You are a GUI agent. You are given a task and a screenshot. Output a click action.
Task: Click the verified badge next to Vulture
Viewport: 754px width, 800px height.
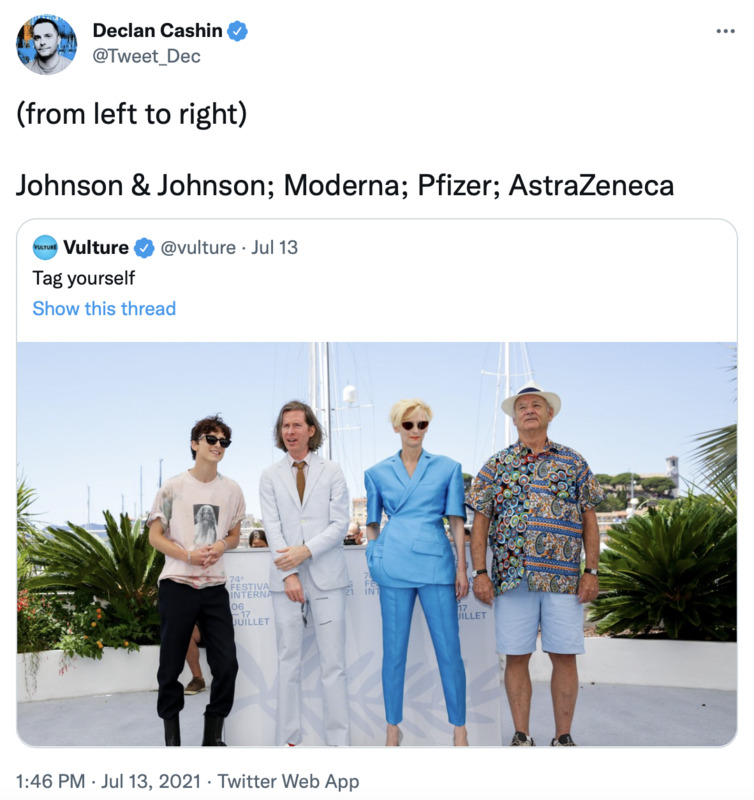[144, 247]
